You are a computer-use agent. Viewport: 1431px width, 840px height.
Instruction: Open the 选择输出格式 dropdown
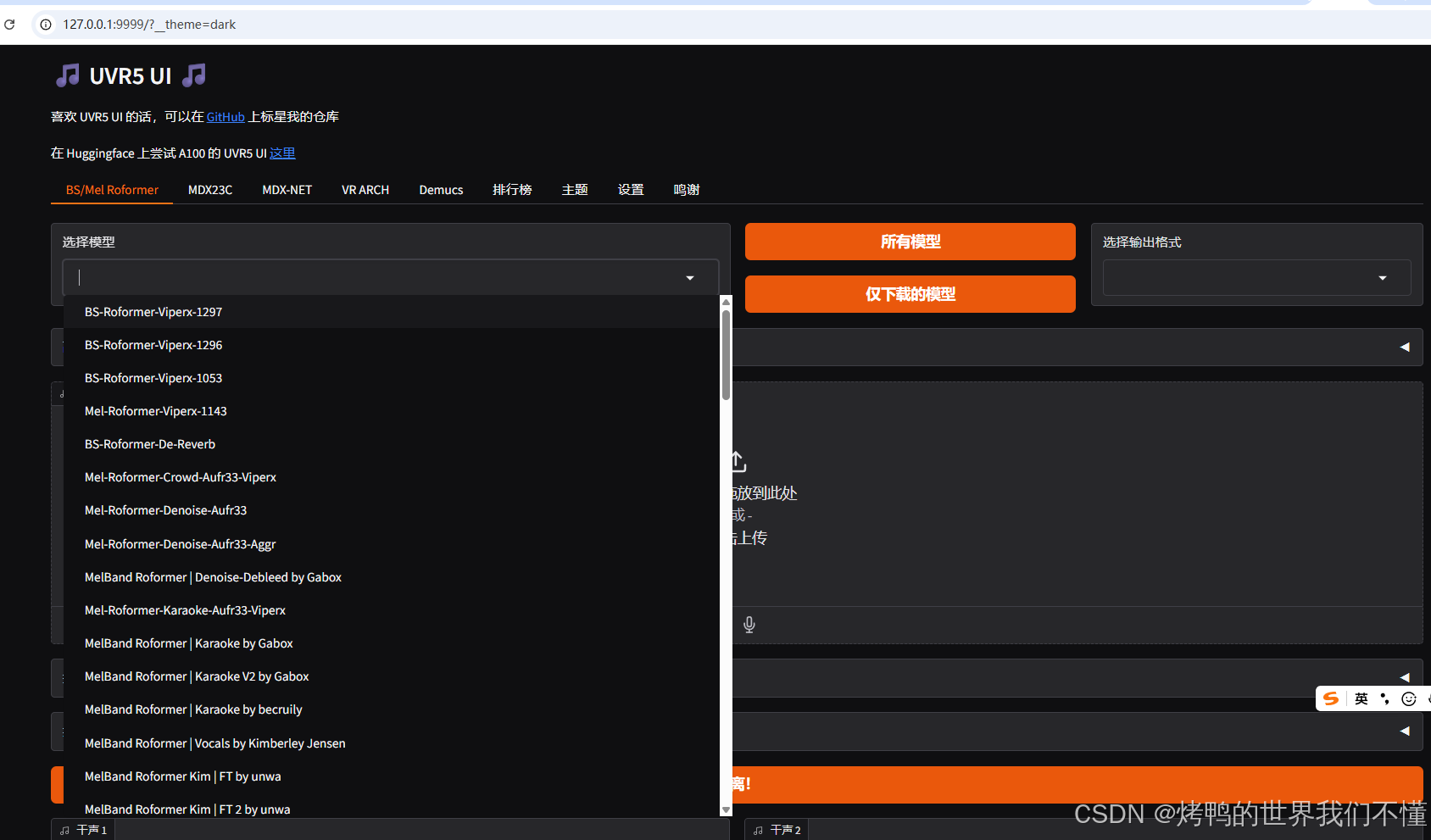1256,278
